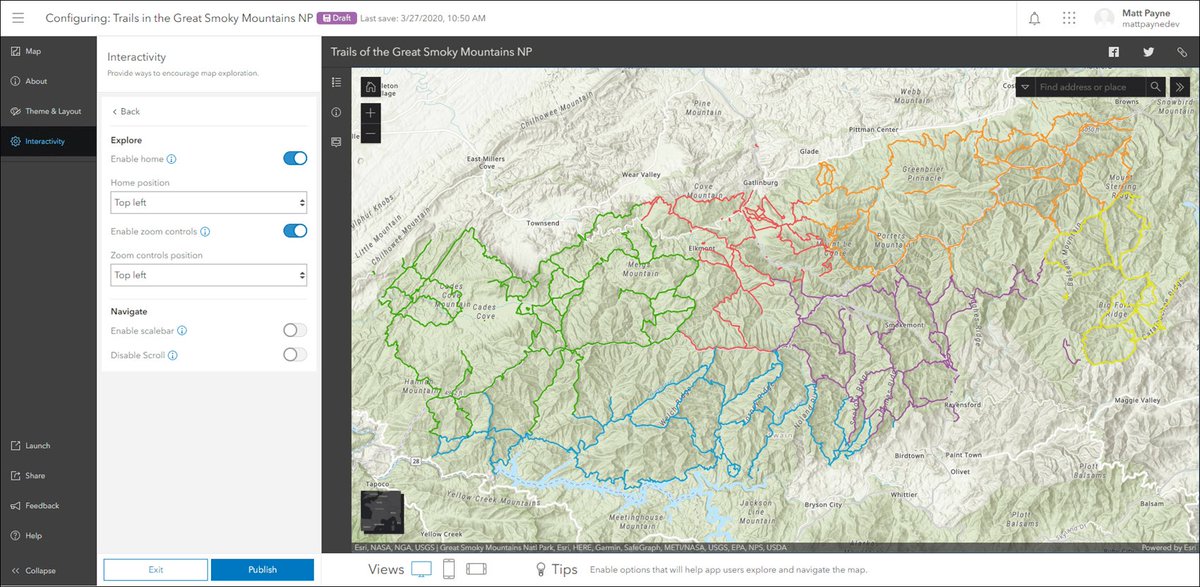Select the Interactivity section
The height and width of the screenshot is (587, 1200).
click(x=48, y=141)
